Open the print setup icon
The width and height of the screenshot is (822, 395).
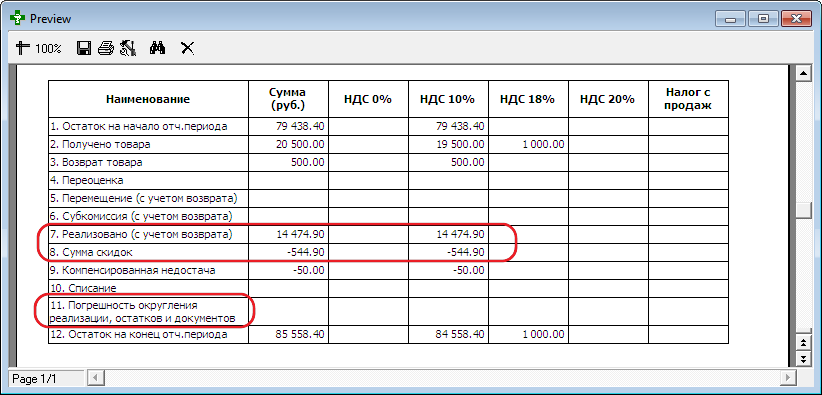pyautogui.click(x=128, y=49)
